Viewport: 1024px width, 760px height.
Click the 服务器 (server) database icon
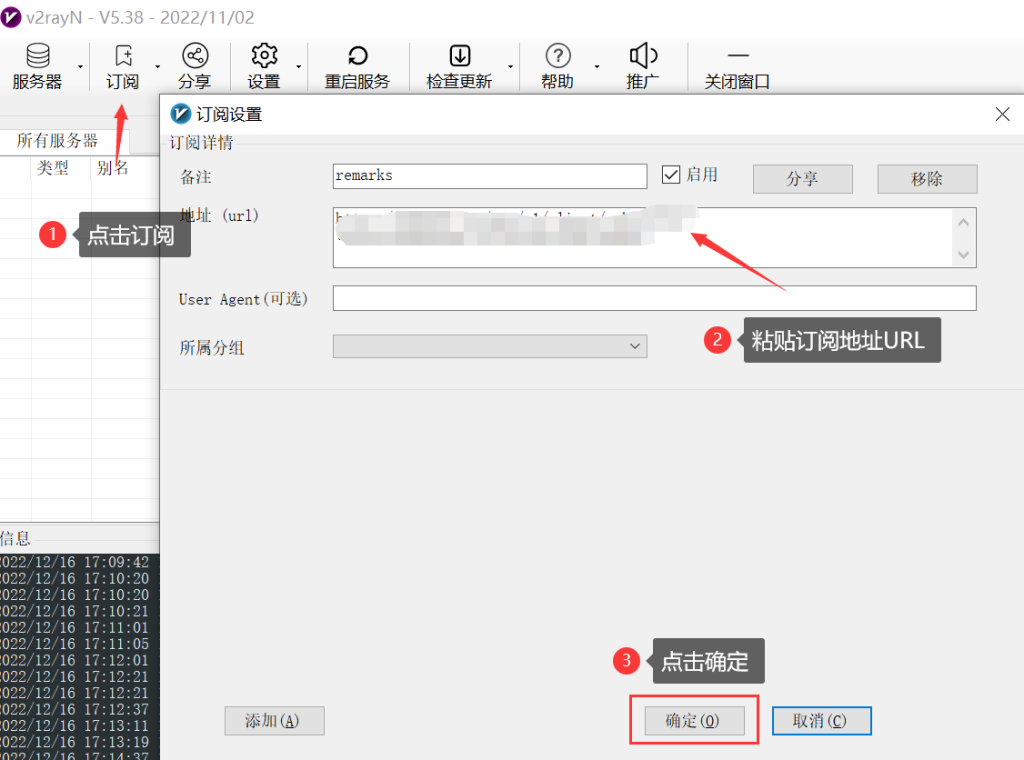coord(37,56)
